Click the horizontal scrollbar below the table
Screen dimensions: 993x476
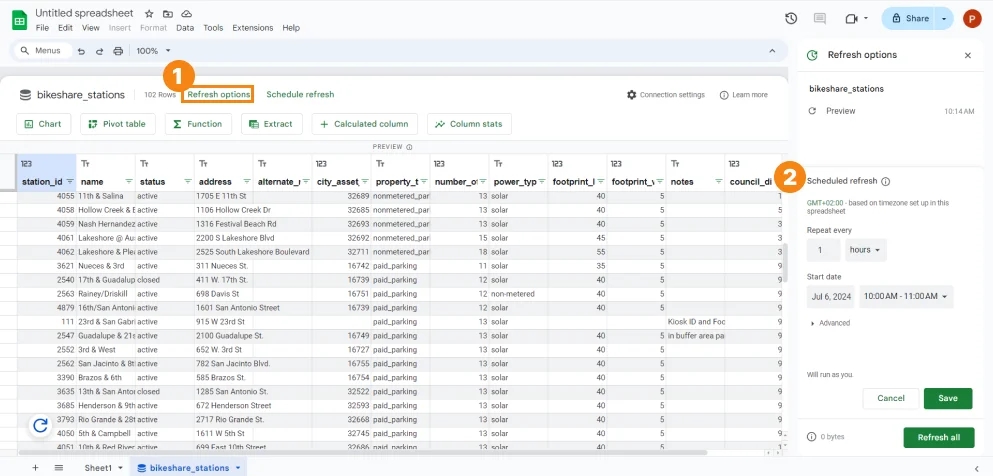tap(362, 453)
